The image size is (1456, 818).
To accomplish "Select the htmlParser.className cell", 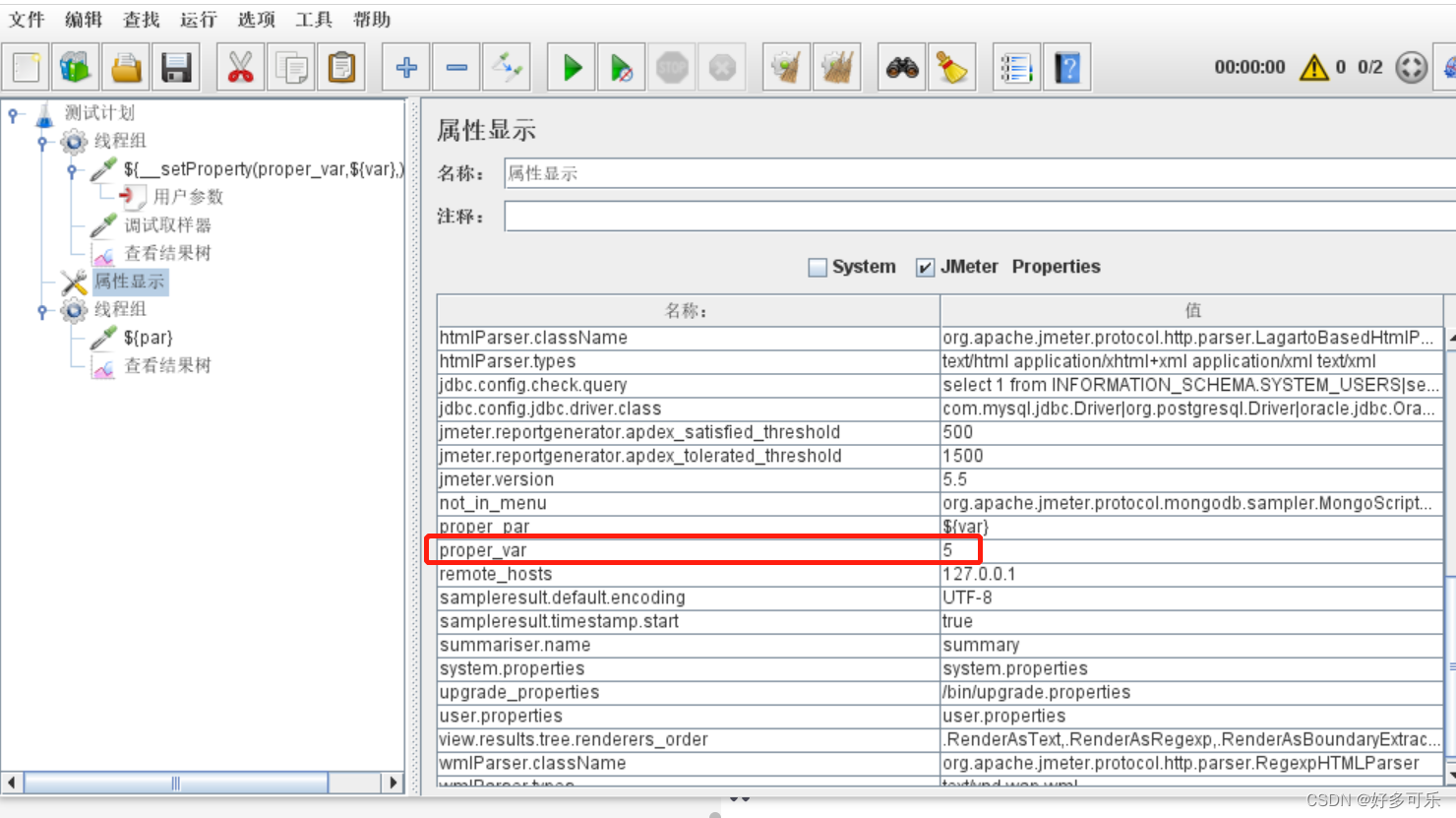I will tap(689, 338).
